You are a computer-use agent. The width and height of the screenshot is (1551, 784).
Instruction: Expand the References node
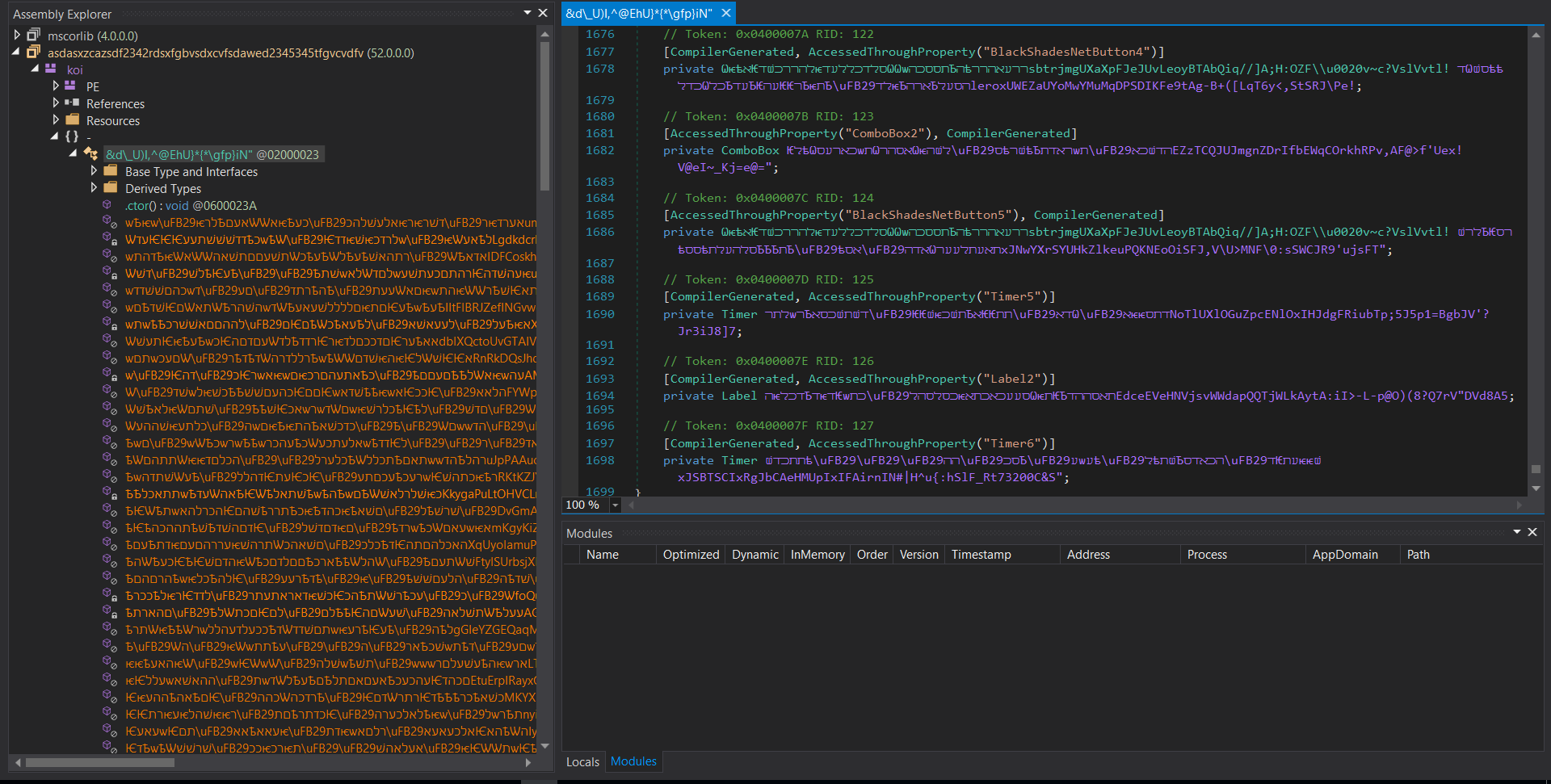[x=56, y=103]
